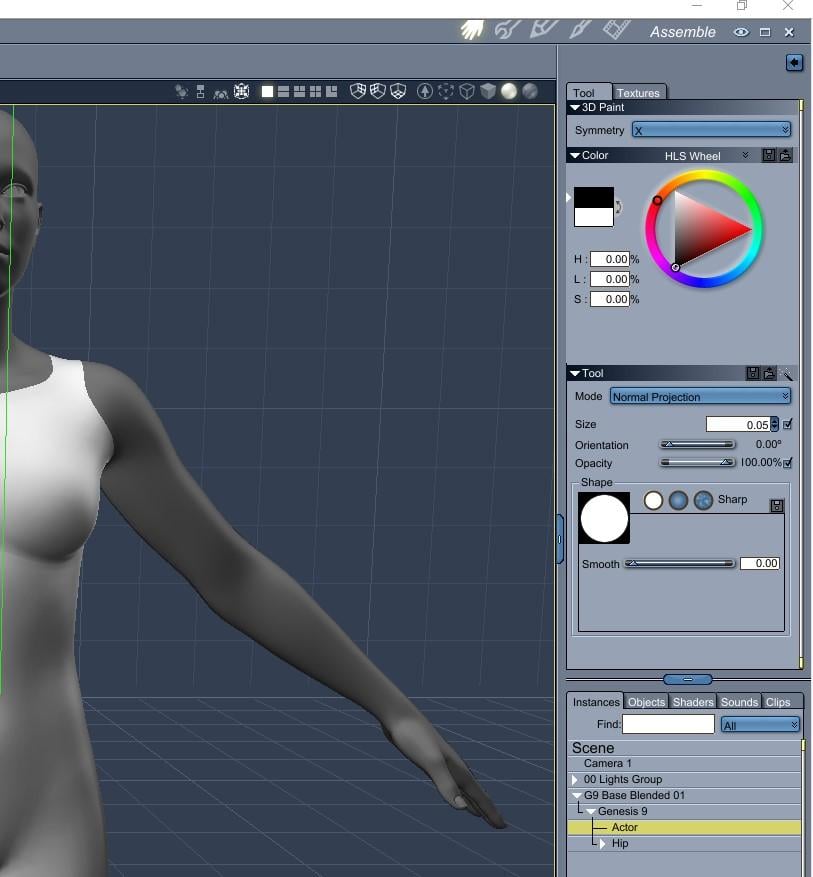Click the S percentage field
The height and width of the screenshot is (877, 813).
click(609, 299)
